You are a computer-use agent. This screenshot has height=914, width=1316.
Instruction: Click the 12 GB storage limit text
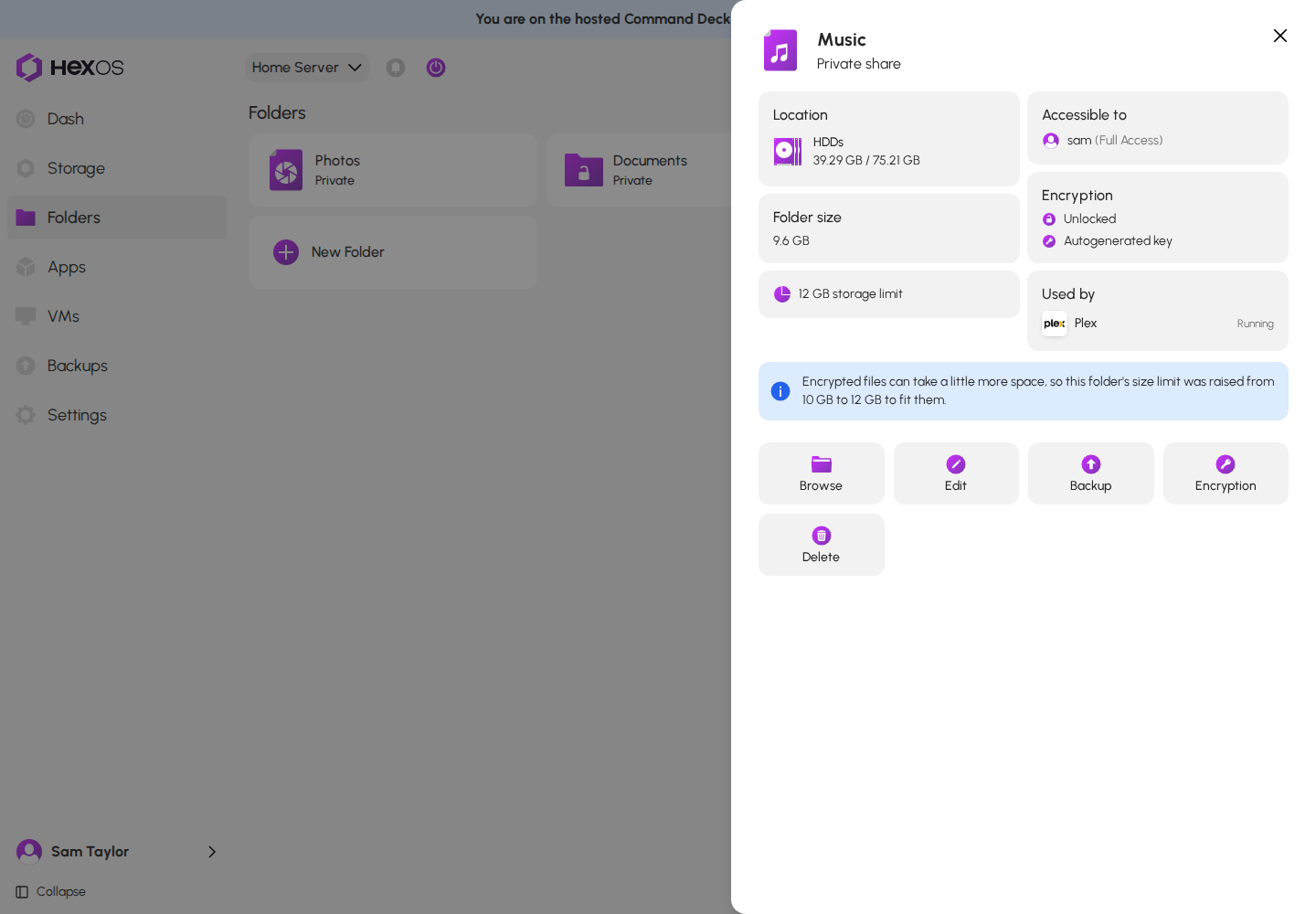pyautogui.click(x=850, y=294)
